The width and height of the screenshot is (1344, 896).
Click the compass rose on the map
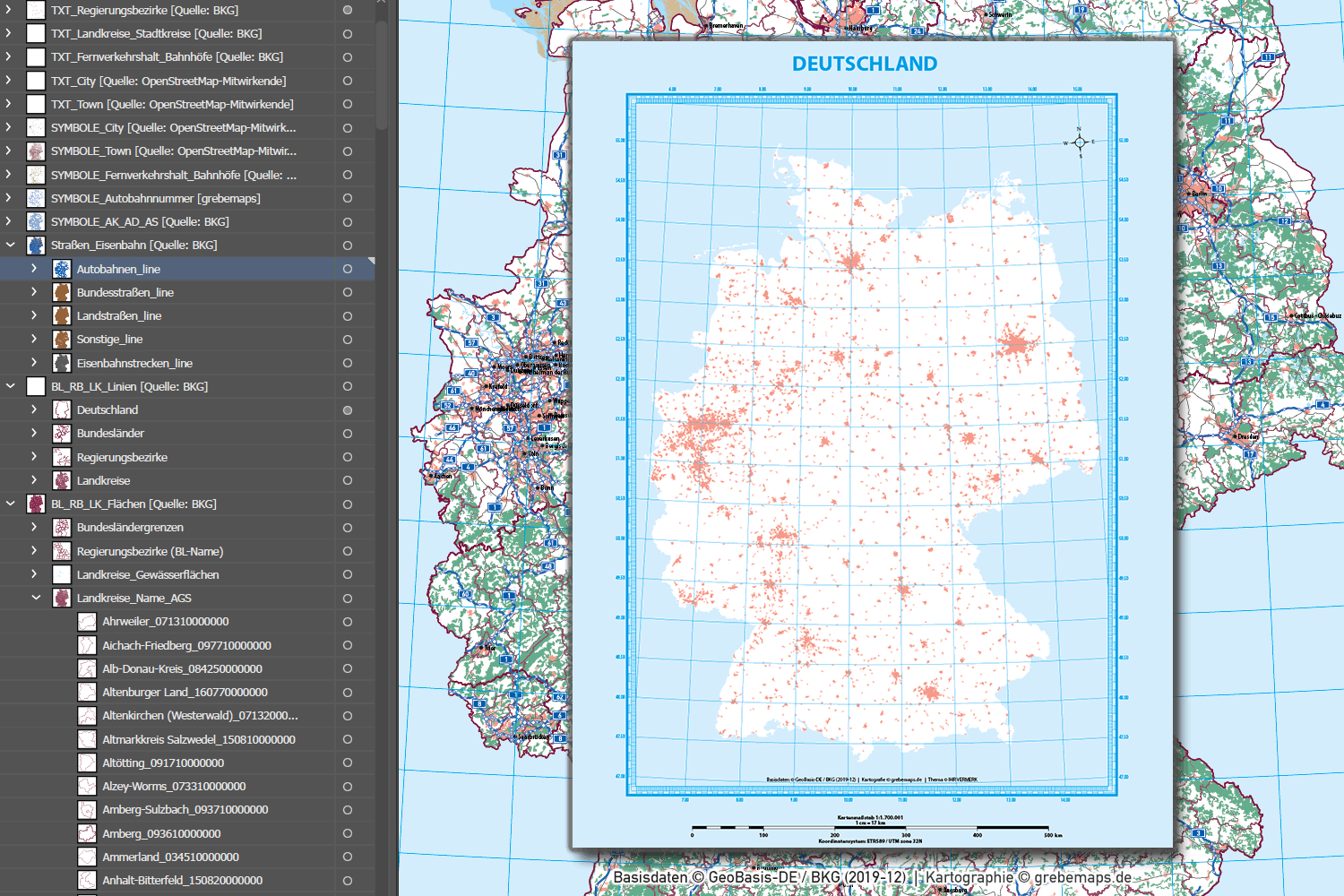coord(1079,142)
